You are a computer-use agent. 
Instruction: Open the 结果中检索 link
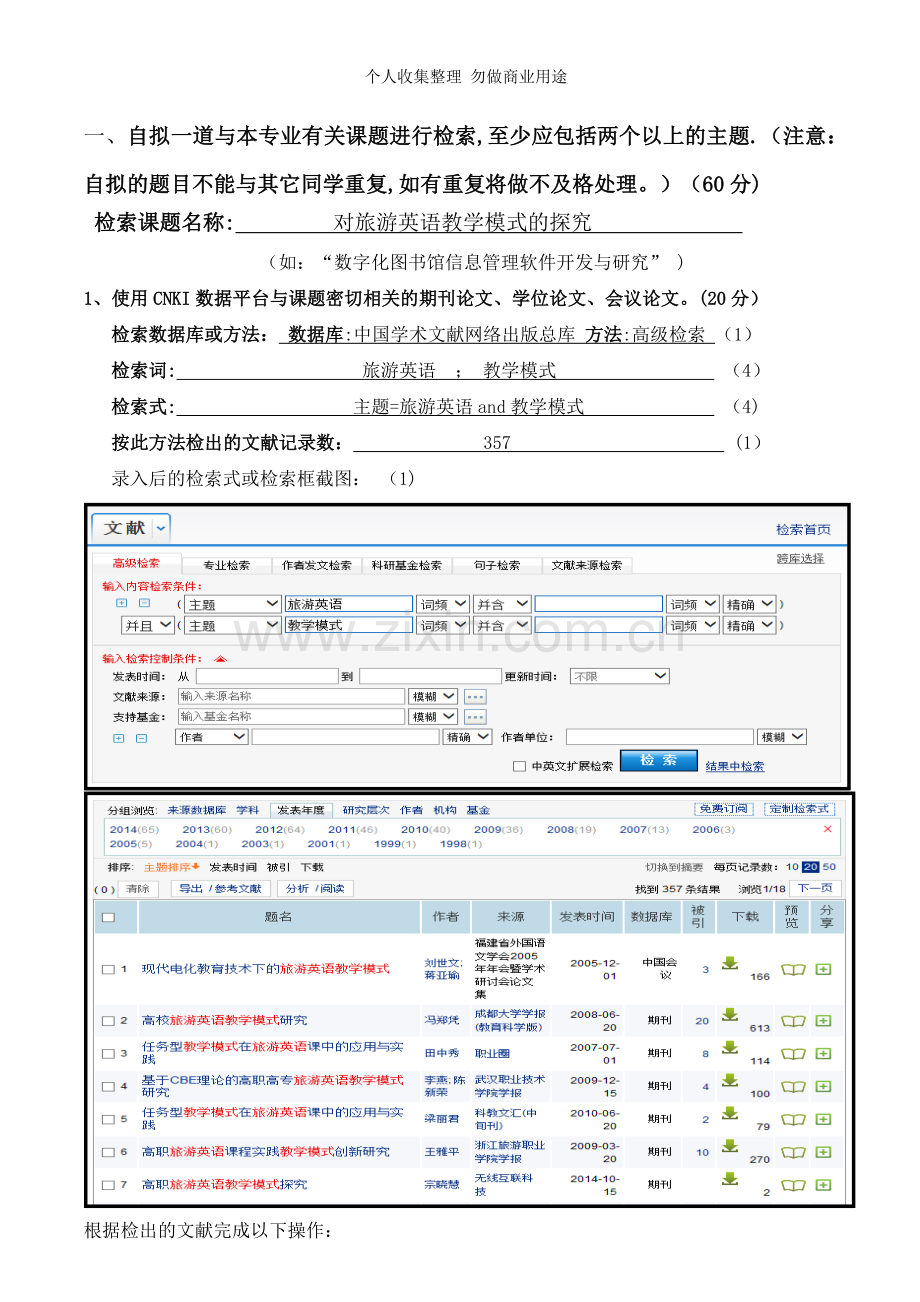pyautogui.click(x=735, y=767)
